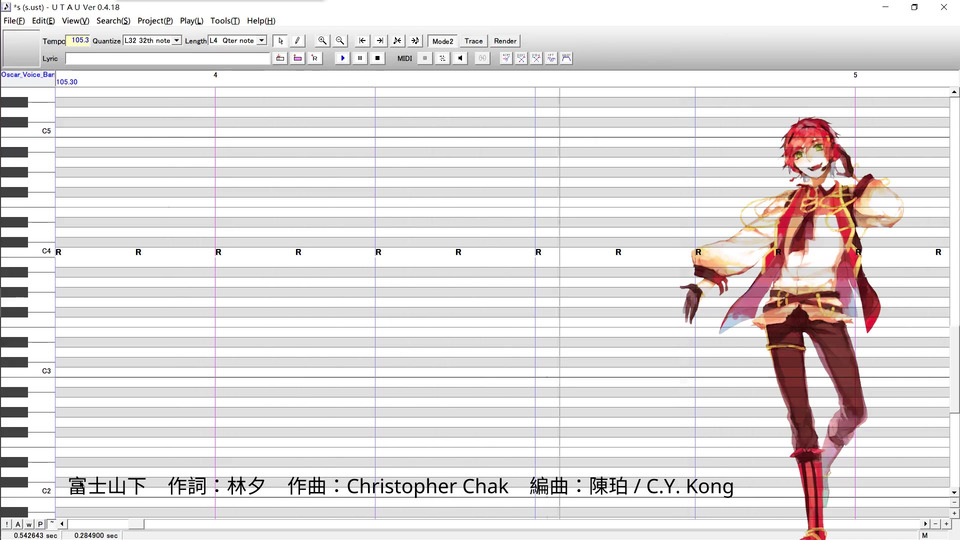Click the MIDI record dot icon
Viewport: 960px width, 540px height.
pyautogui.click(x=425, y=58)
